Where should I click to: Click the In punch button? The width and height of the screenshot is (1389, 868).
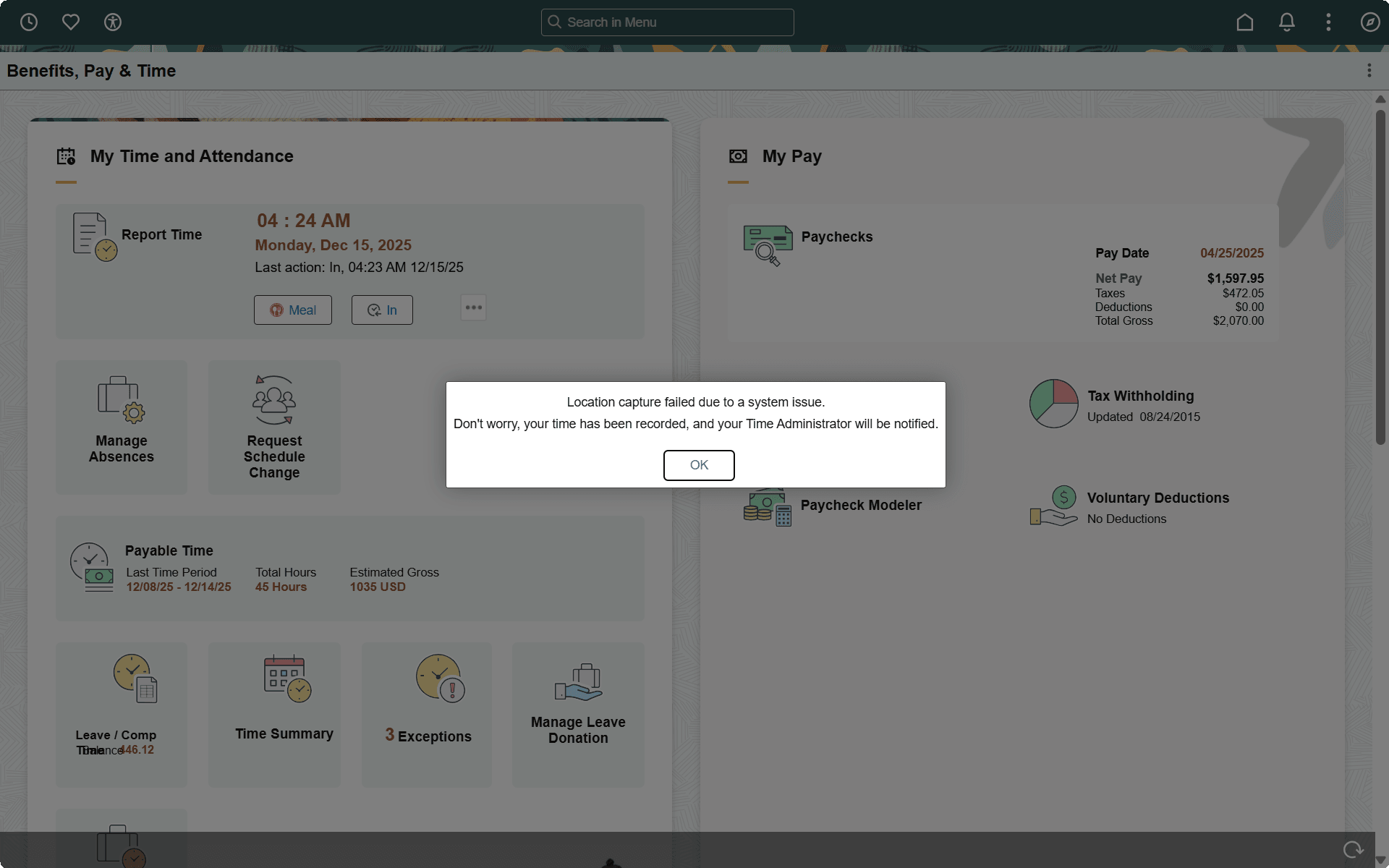pyautogui.click(x=382, y=310)
